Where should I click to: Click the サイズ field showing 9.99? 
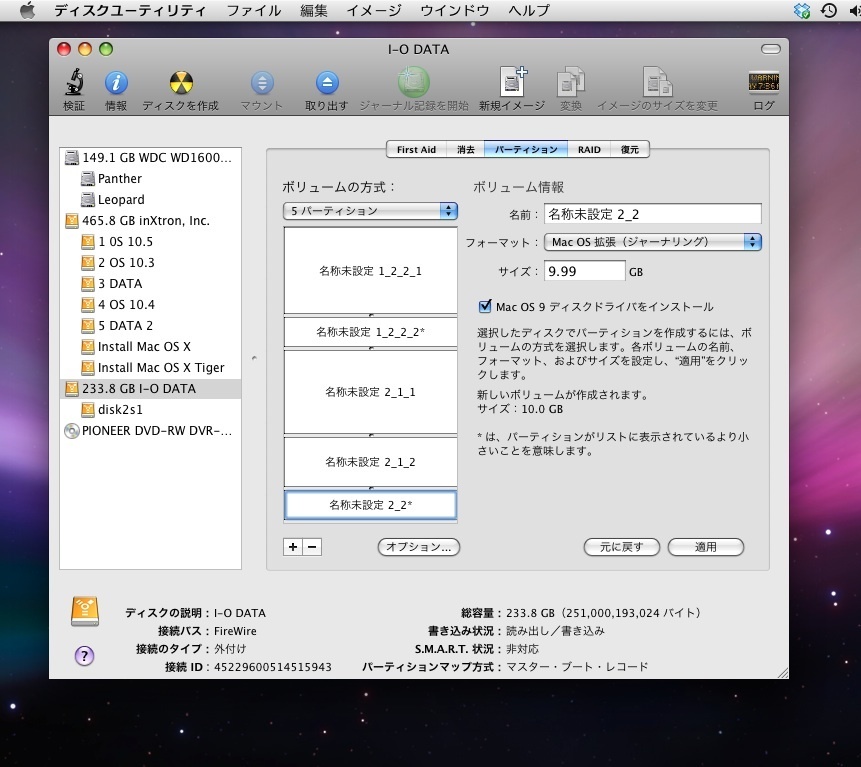[584, 271]
